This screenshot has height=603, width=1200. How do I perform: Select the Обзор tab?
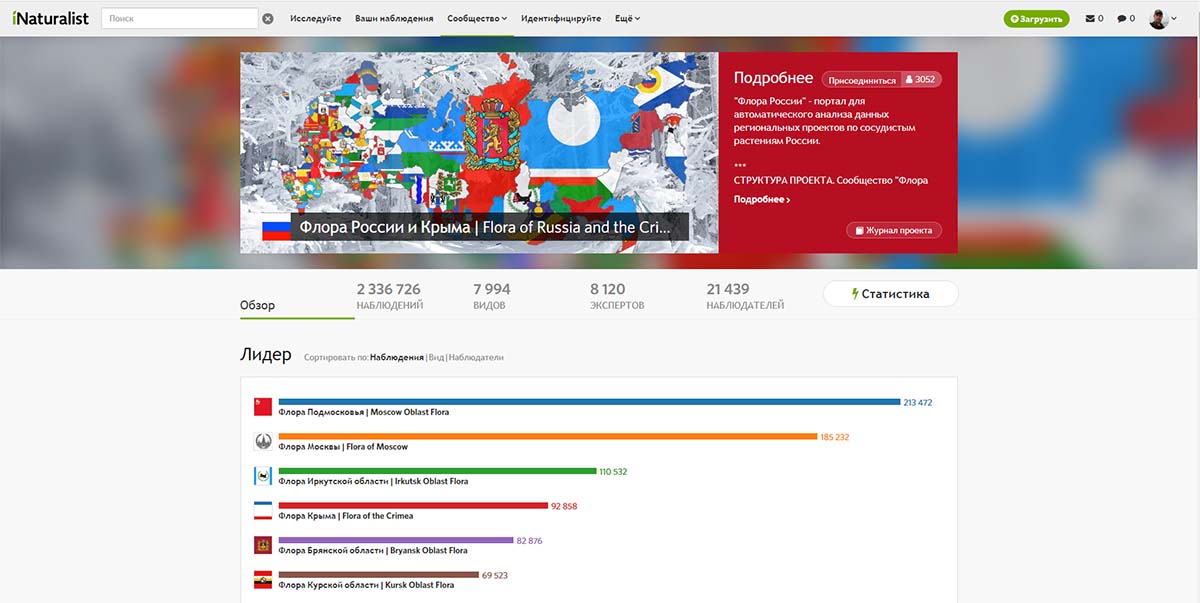[x=257, y=305]
